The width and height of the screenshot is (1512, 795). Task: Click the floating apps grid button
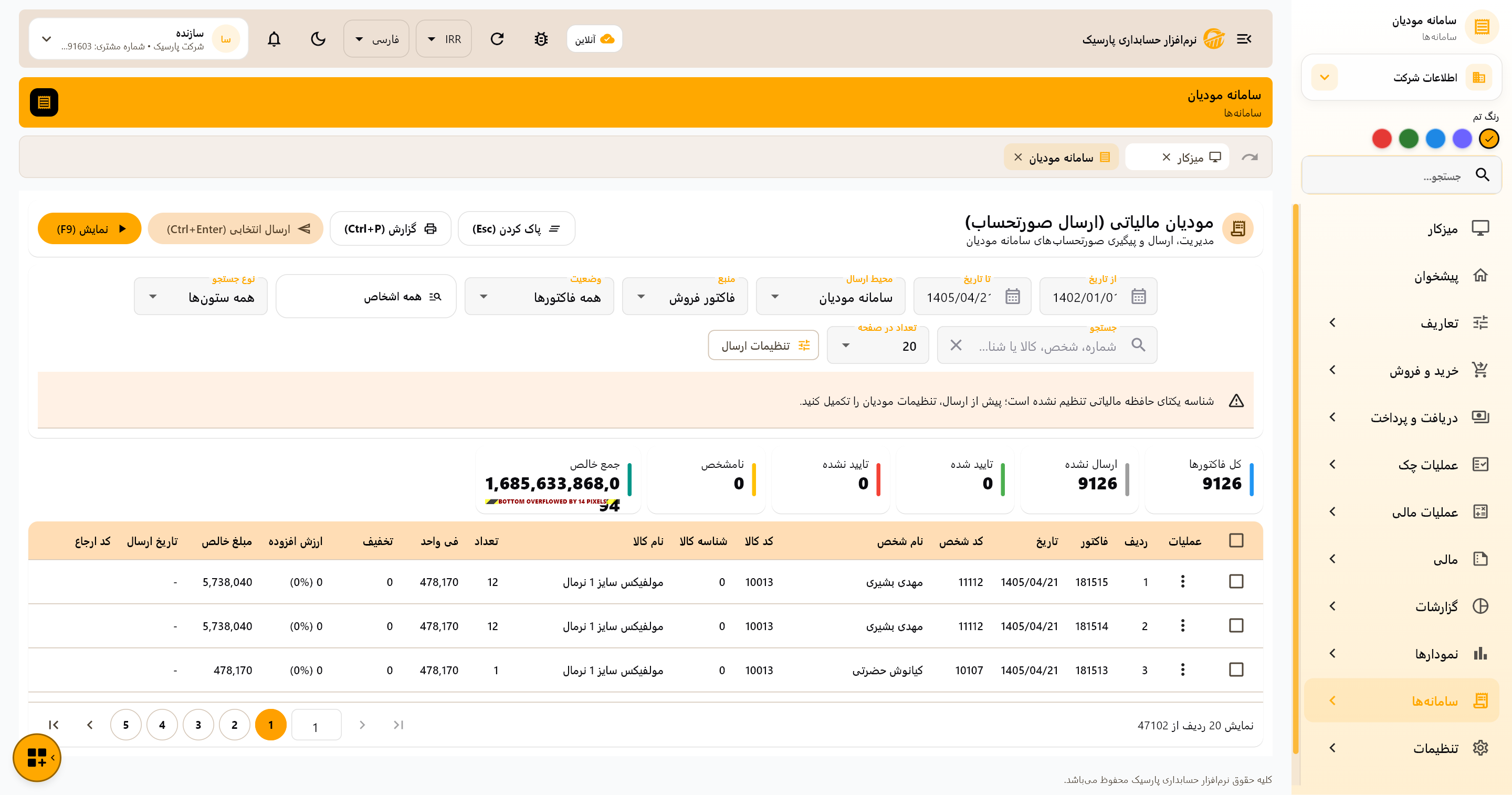tap(36, 757)
